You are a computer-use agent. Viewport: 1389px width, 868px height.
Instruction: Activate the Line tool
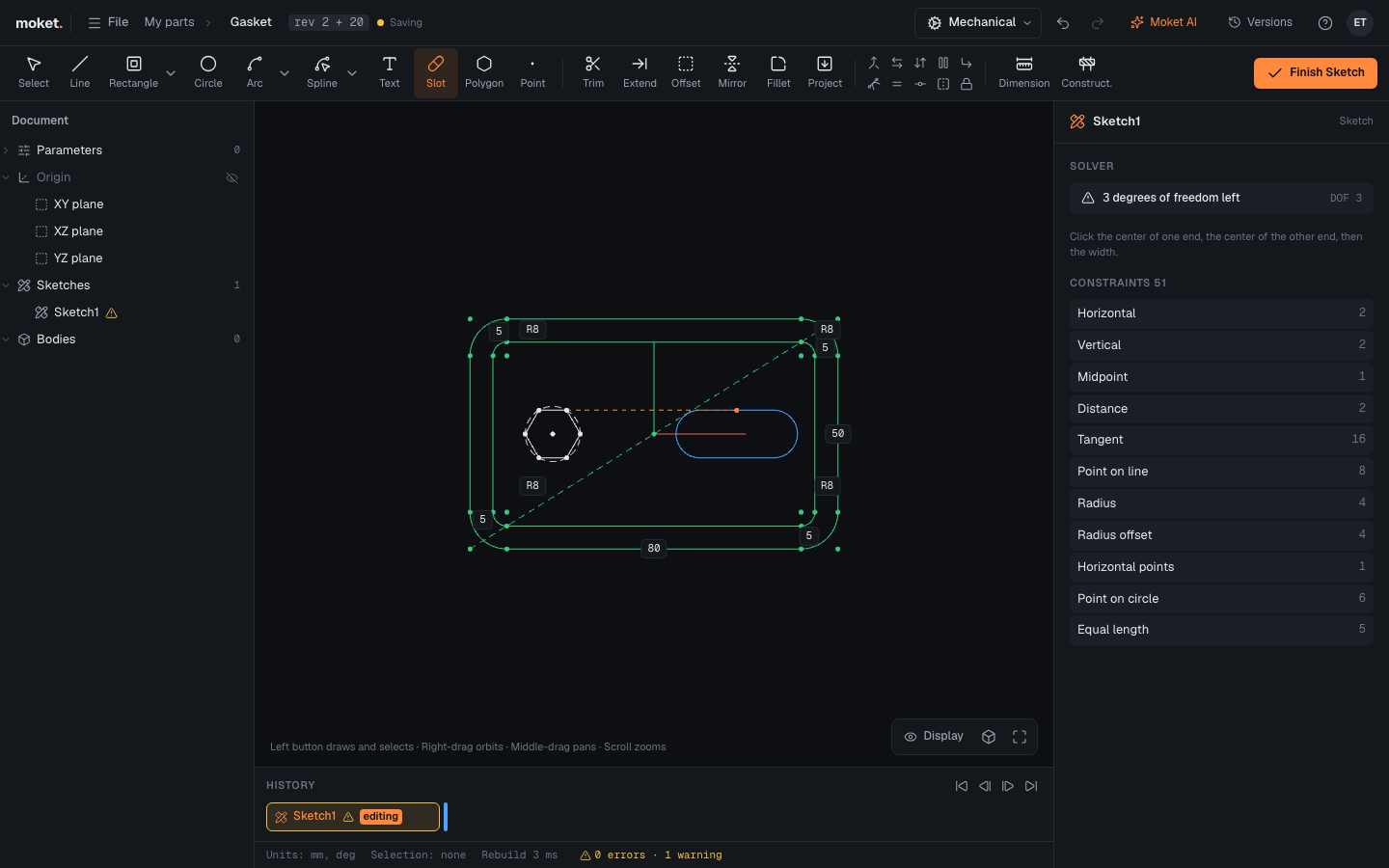coord(80,72)
